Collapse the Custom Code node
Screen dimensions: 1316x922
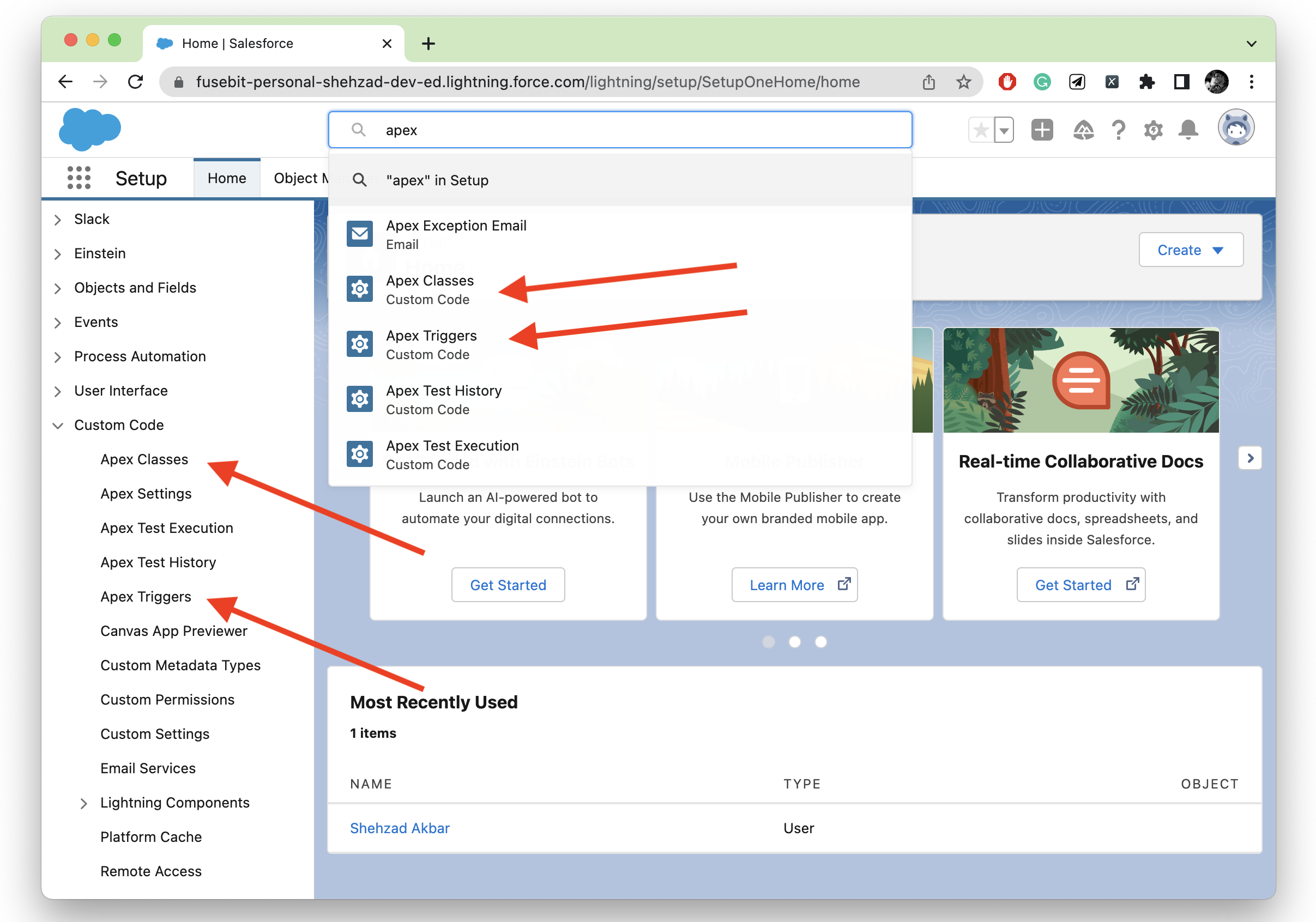click(57, 426)
